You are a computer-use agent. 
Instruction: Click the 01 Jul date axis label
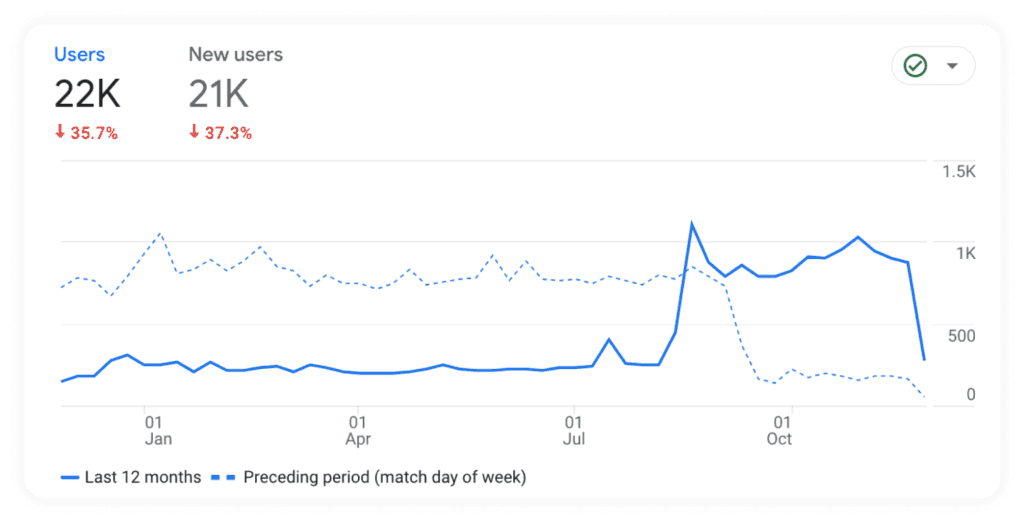[x=573, y=430]
